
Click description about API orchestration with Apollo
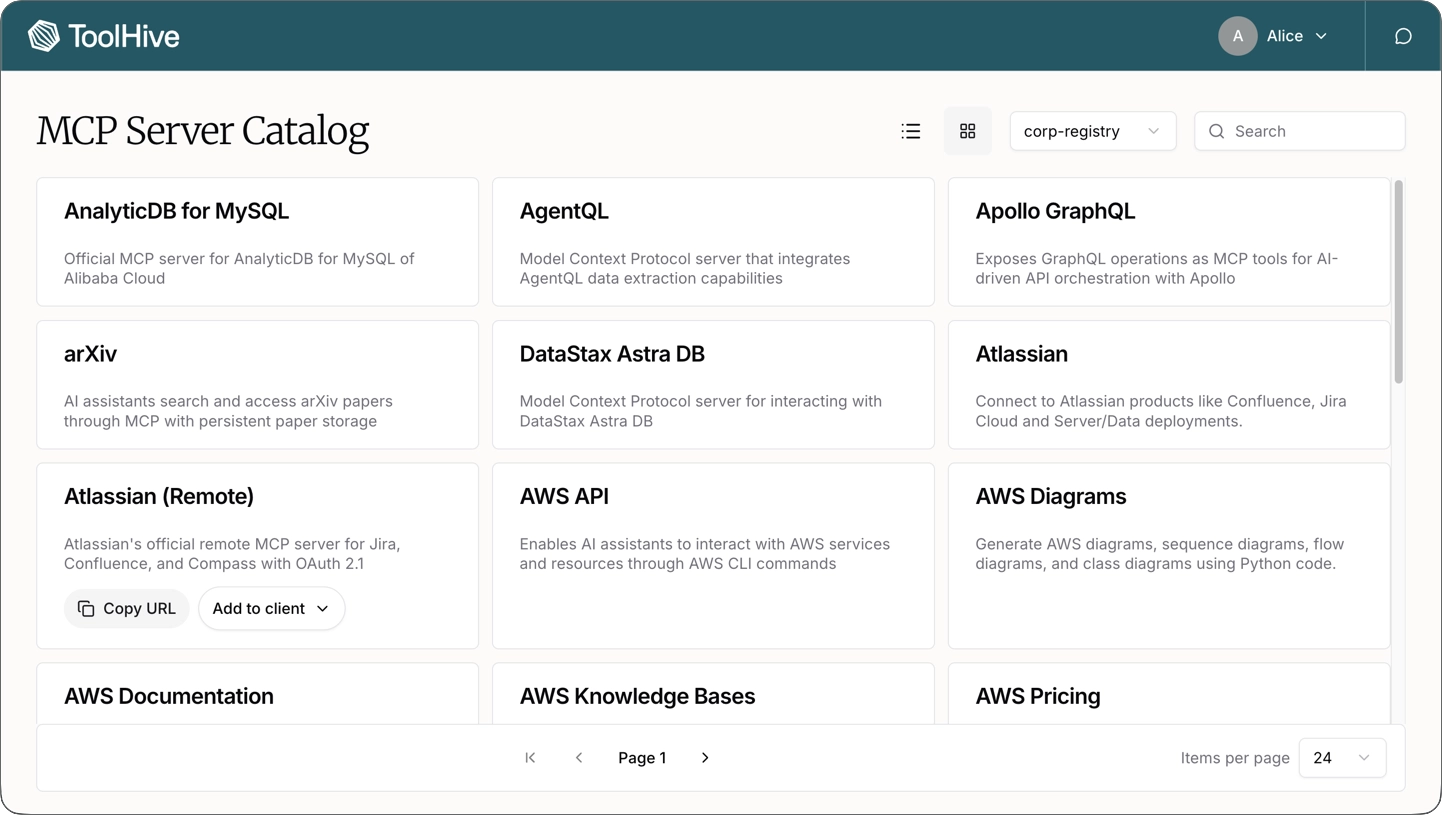1156,268
